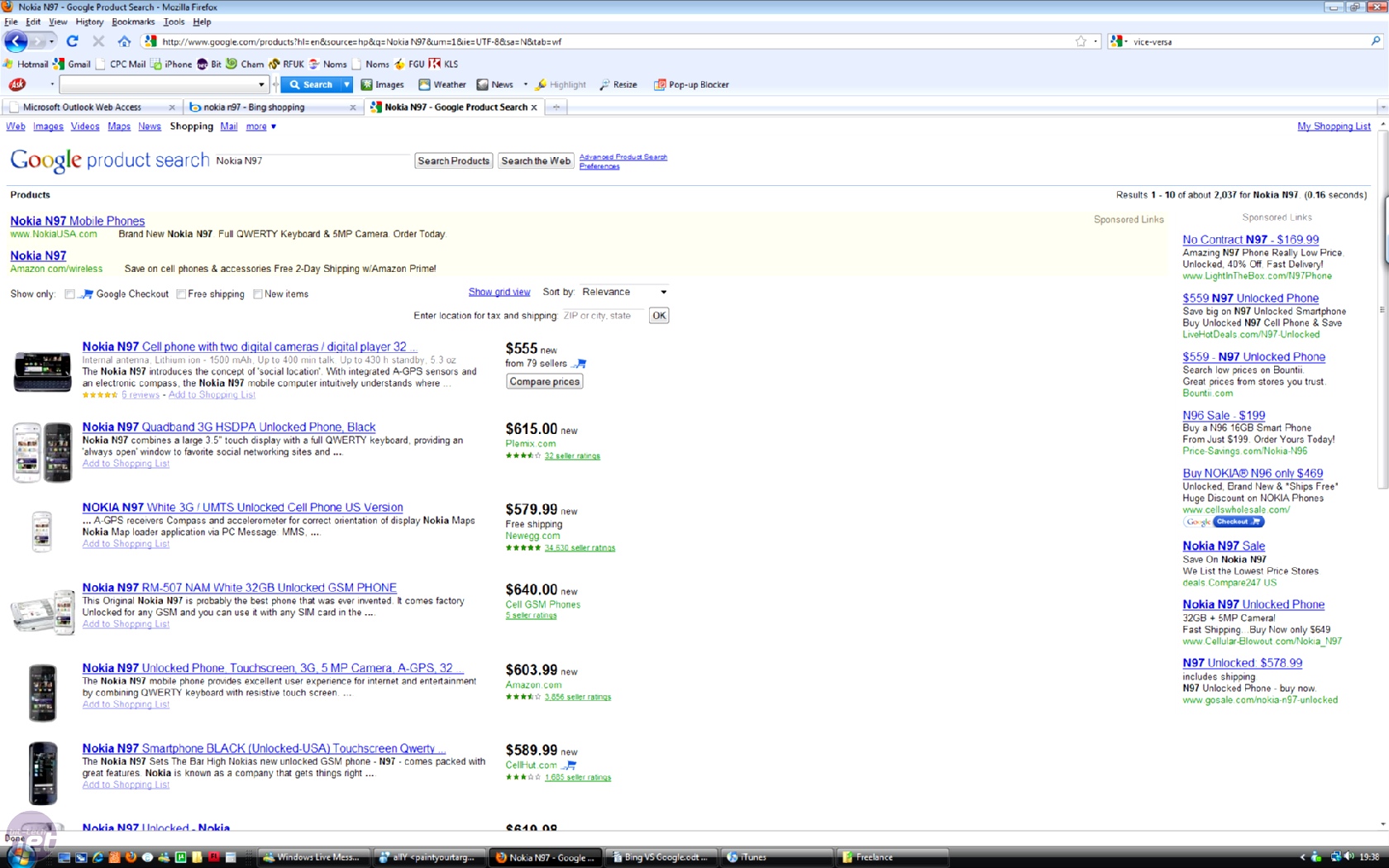Open the 34,530 seller ratings link for Newegg
The width and height of the screenshot is (1389, 868).
[580, 548]
